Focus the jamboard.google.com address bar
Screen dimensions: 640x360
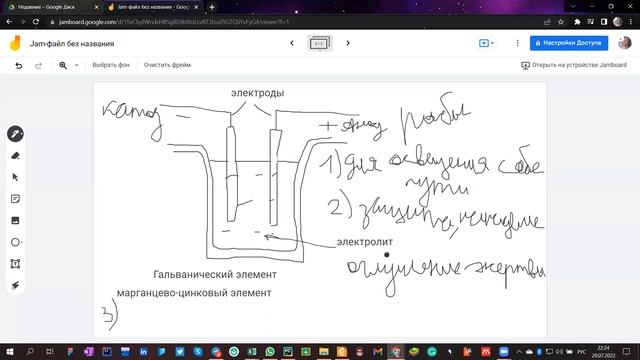[x=173, y=22]
